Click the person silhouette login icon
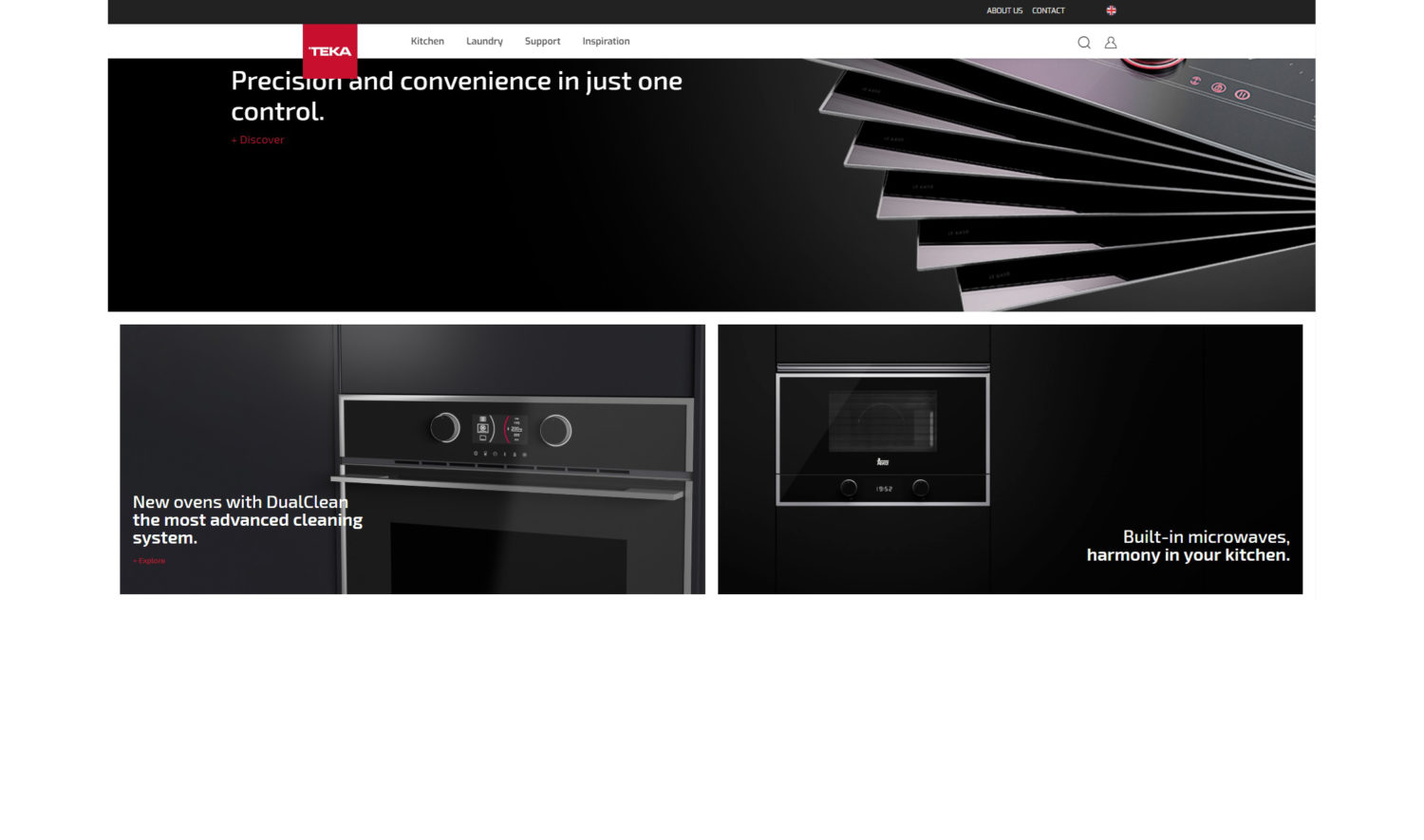1424x840 pixels. pyautogui.click(x=1110, y=43)
